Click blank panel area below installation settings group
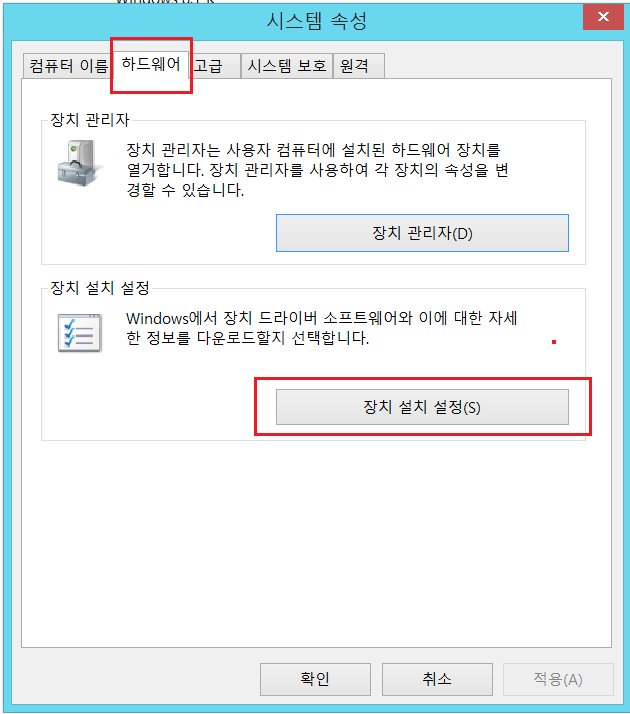The height and width of the screenshot is (714, 630). (316, 542)
